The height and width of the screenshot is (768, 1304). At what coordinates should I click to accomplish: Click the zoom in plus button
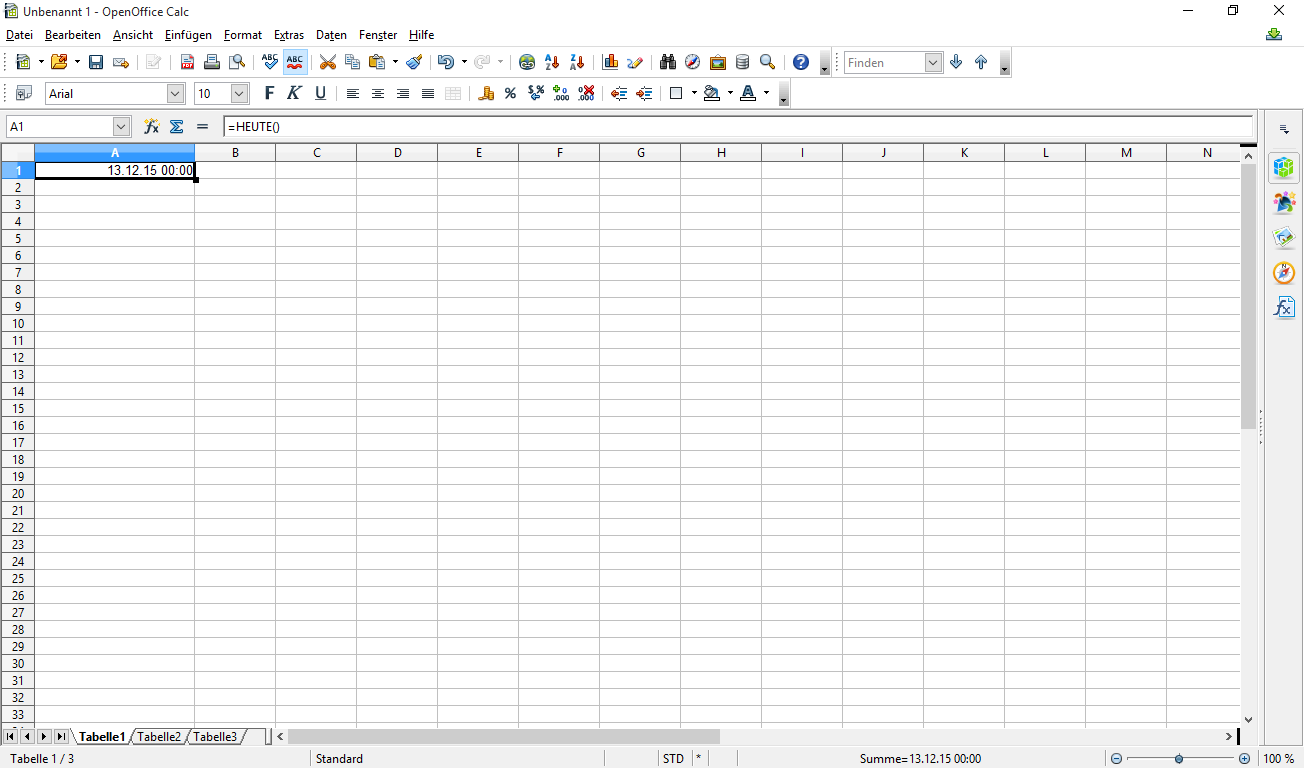tap(1244, 759)
